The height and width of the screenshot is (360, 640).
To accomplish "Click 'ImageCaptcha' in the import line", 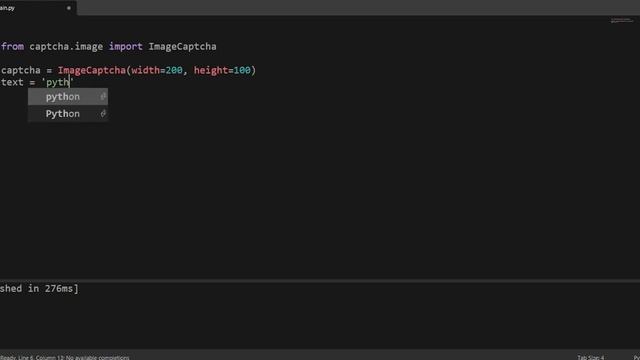I will click(182, 47).
